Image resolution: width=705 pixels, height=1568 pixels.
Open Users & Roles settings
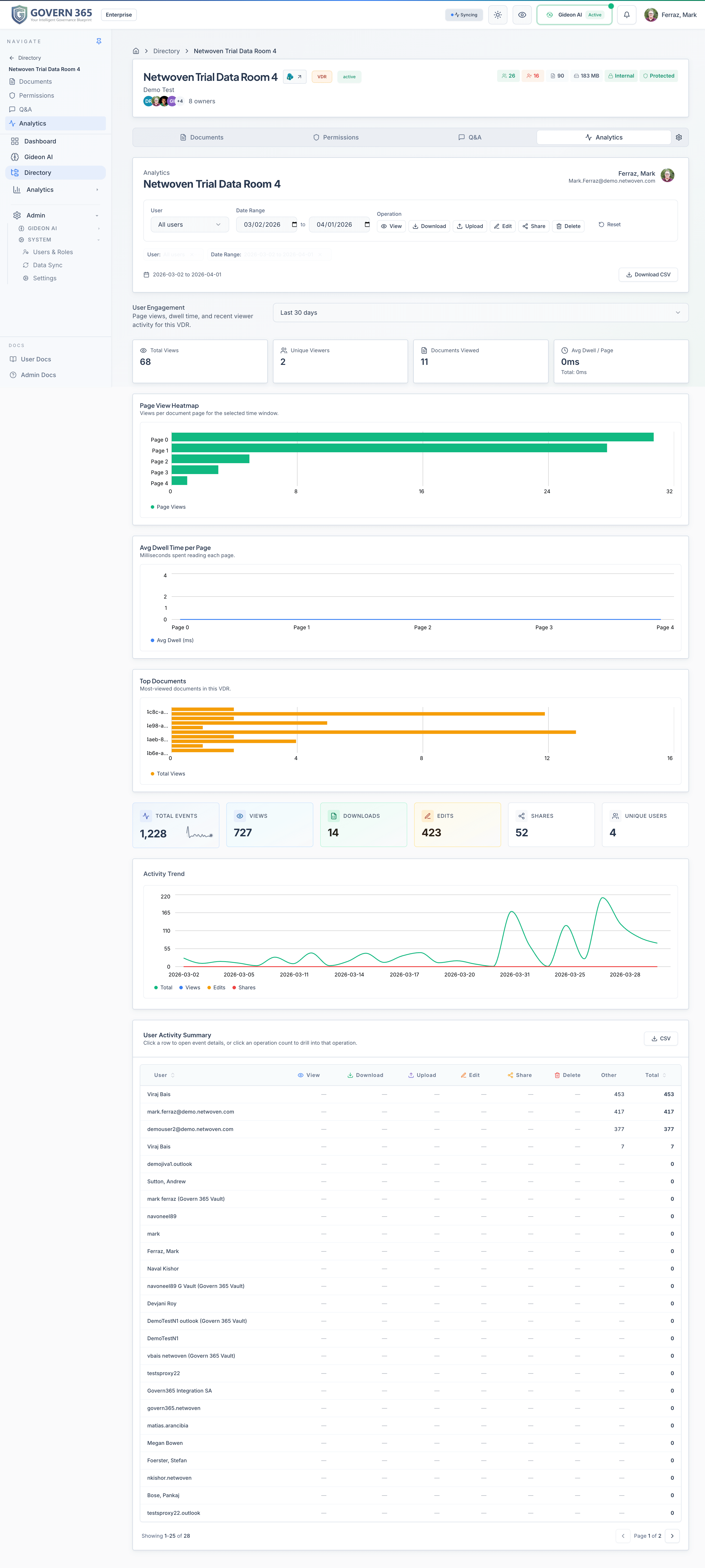(x=53, y=252)
